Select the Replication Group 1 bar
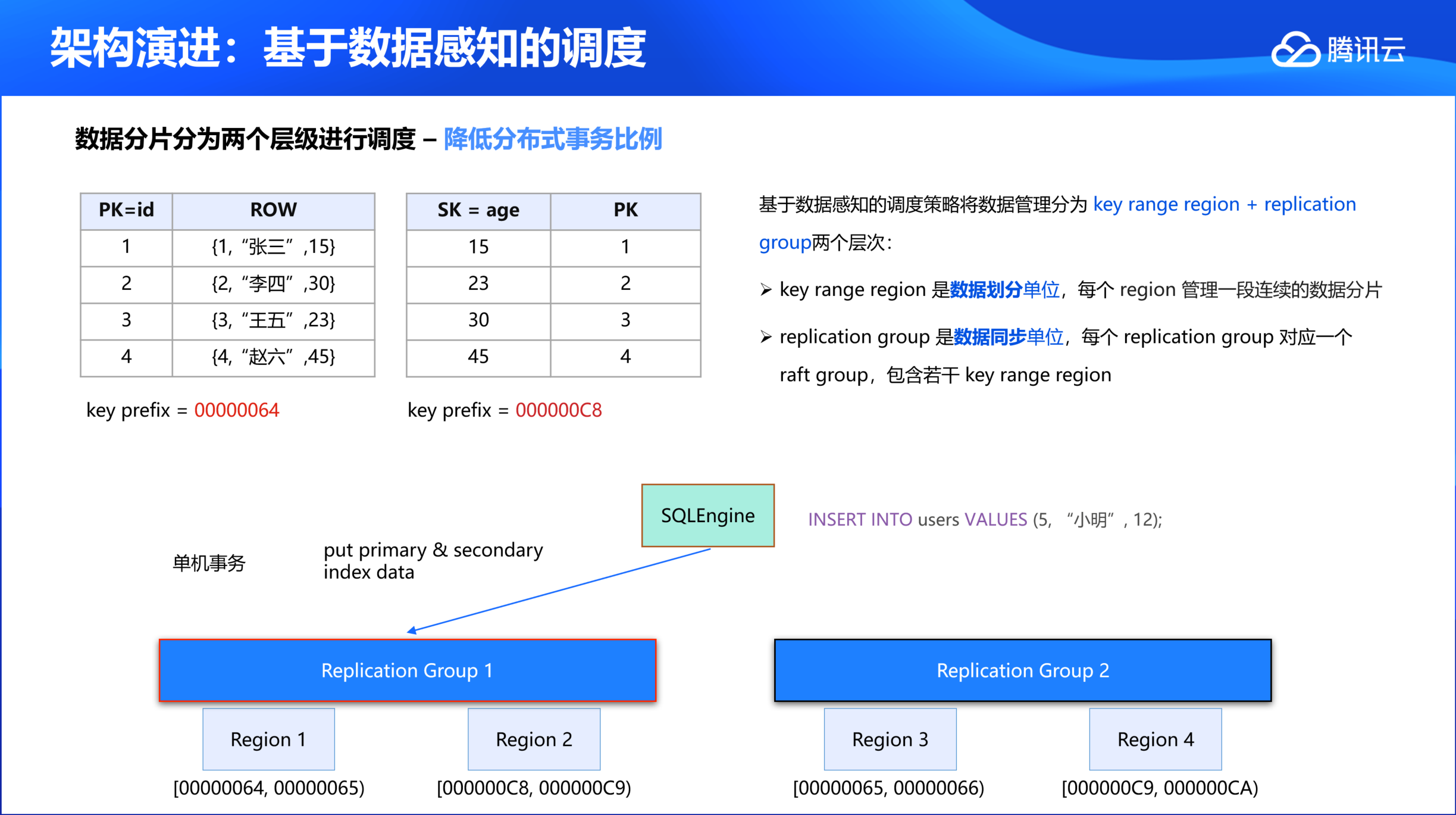The image size is (1456, 815). point(408,670)
